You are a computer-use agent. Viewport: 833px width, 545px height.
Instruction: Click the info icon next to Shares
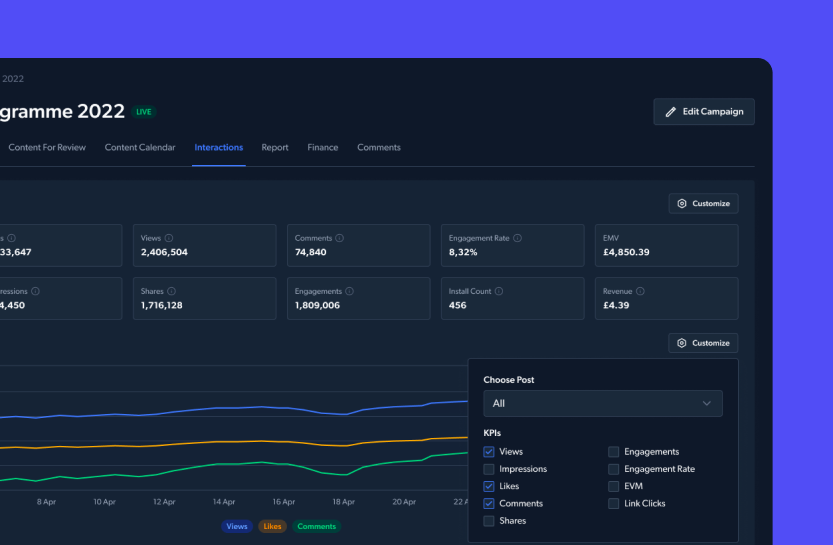172,291
